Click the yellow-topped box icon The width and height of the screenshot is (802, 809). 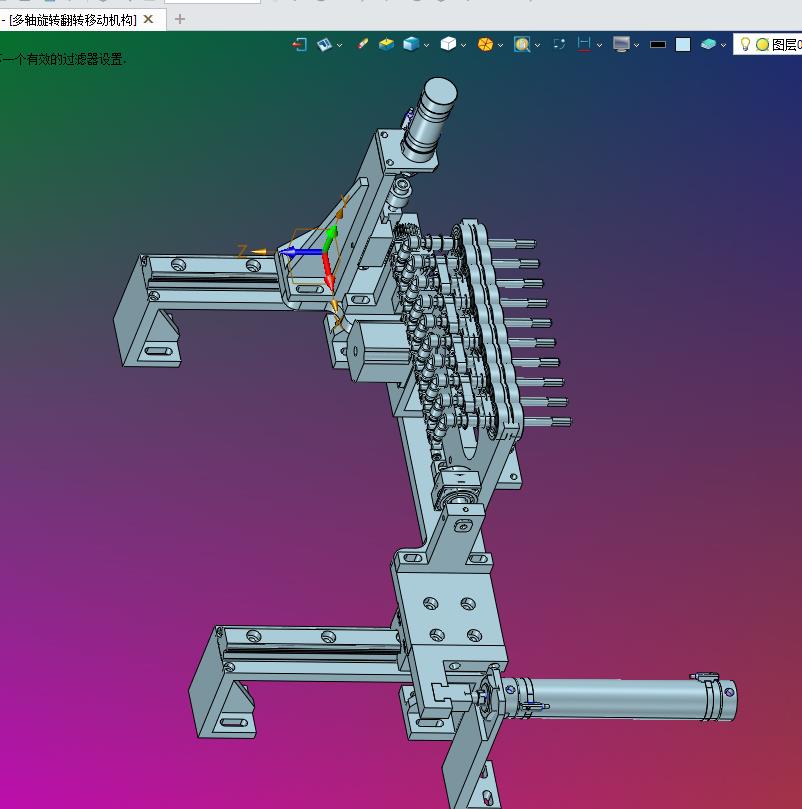click(386, 44)
